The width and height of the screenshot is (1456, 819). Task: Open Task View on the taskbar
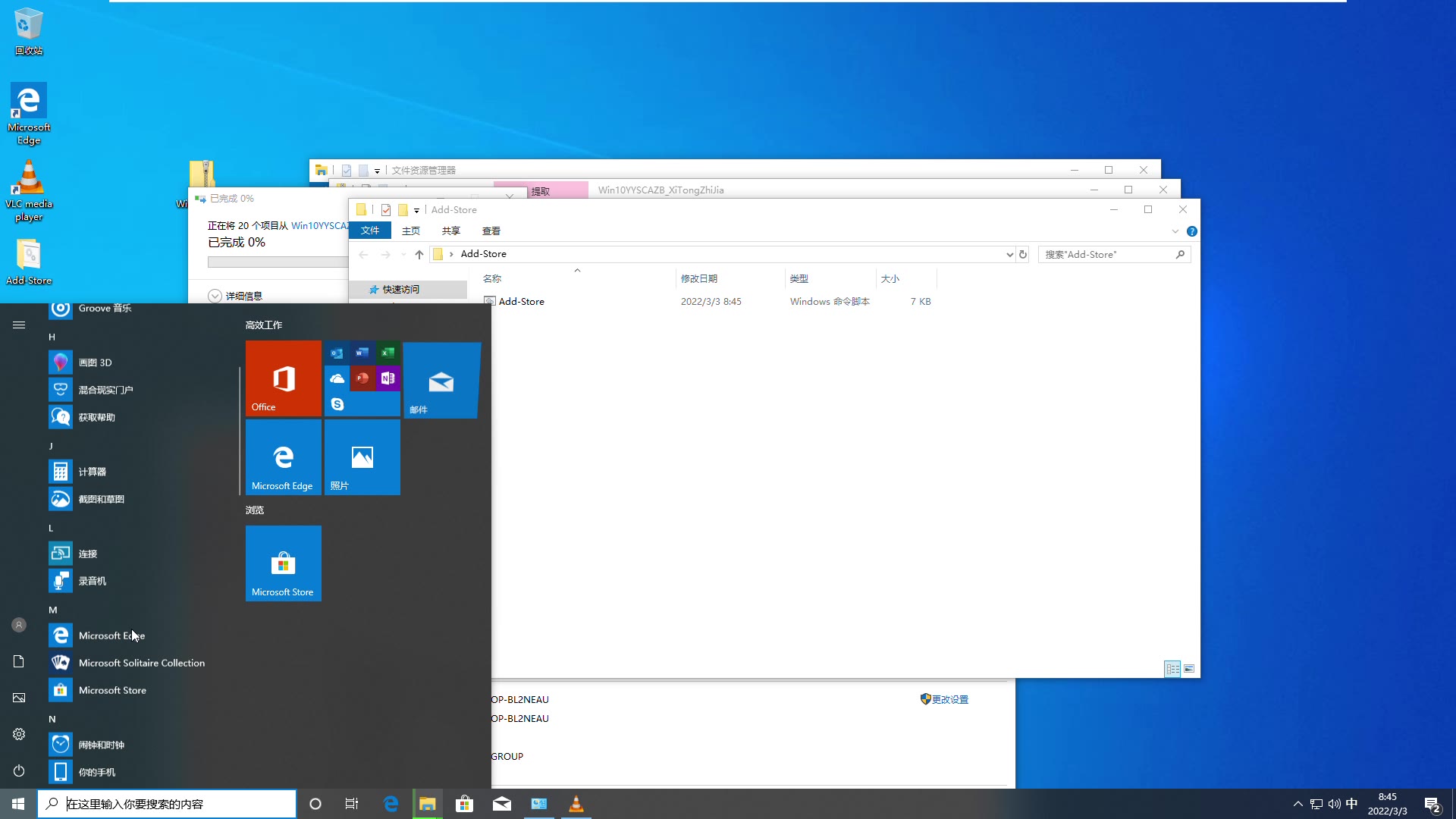coord(352,804)
